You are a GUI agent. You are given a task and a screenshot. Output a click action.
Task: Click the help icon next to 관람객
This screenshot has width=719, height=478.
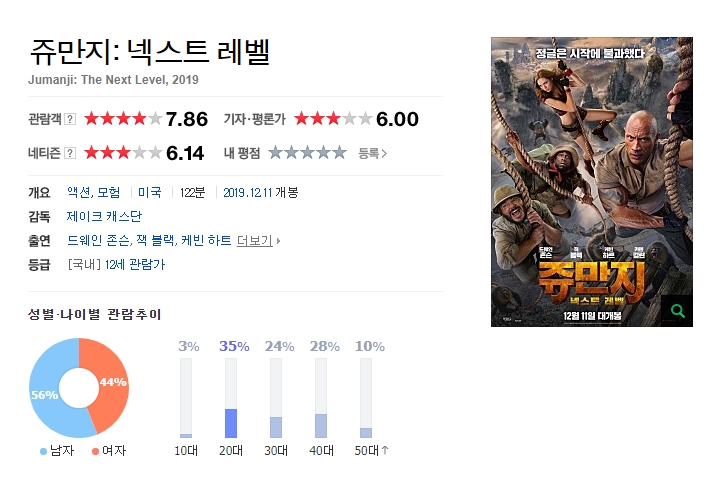click(70, 119)
